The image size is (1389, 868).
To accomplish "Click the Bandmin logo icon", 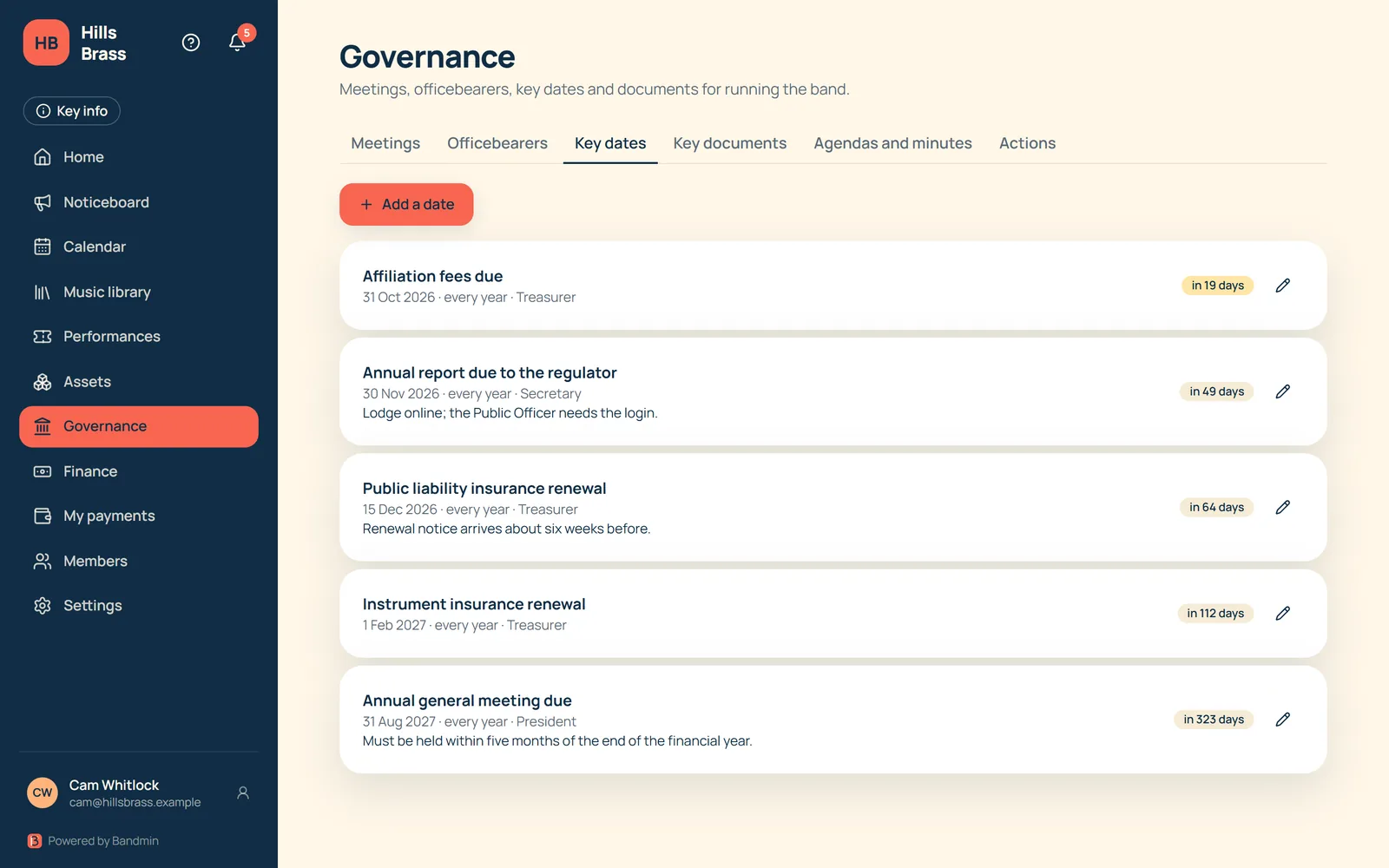I will click(35, 841).
